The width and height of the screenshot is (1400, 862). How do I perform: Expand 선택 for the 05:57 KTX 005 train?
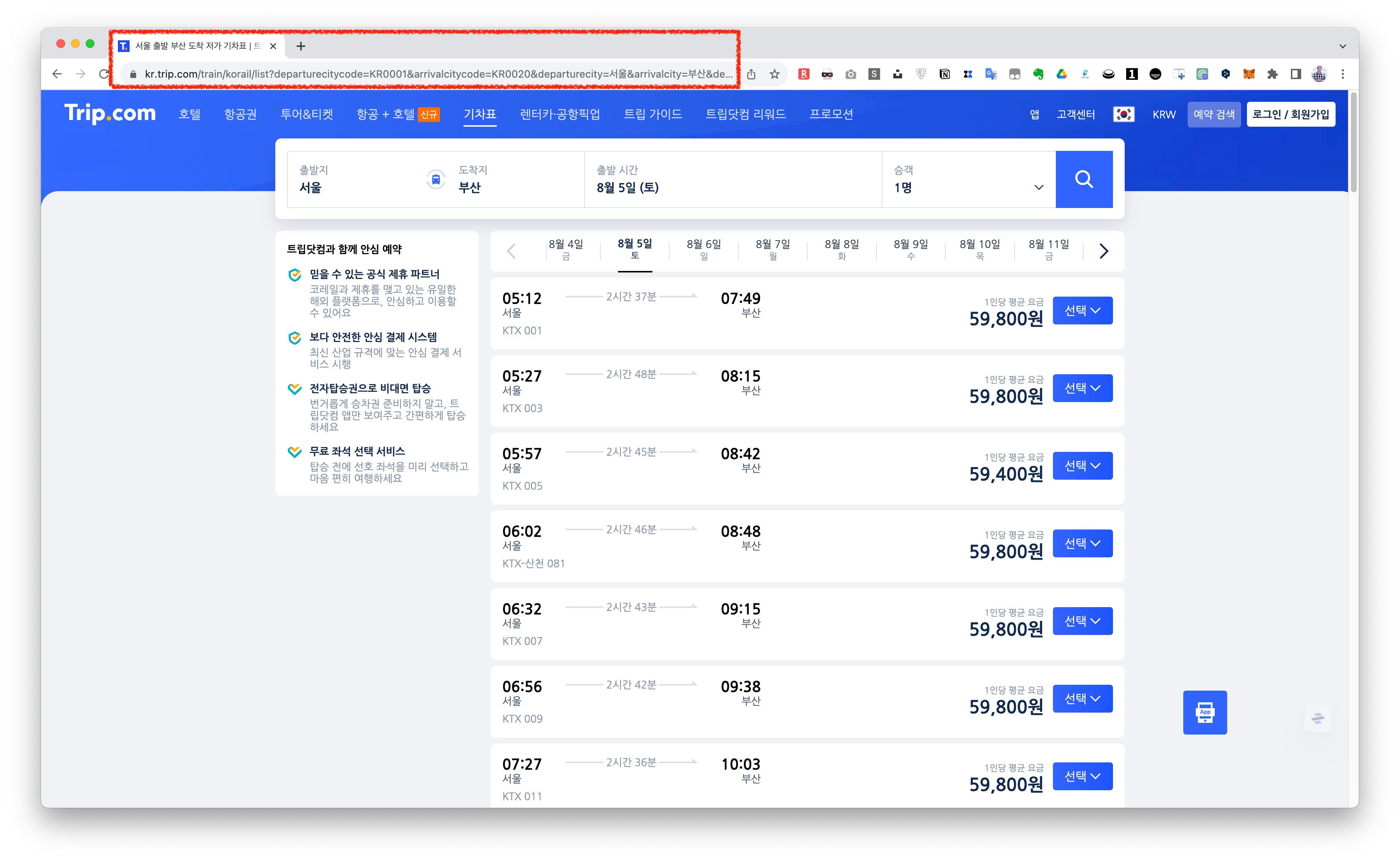pos(1082,465)
